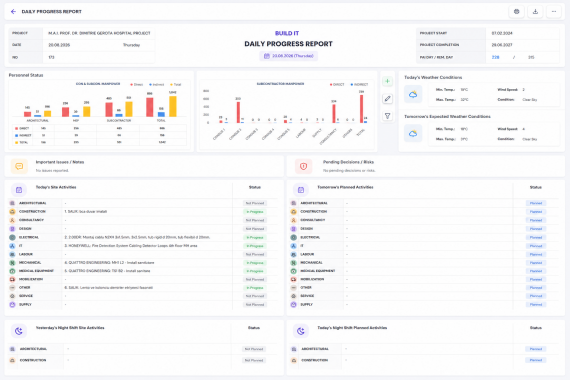Click the yellow TOTAL bar in manpower chart
The height and width of the screenshot is (380, 570).
173,106
